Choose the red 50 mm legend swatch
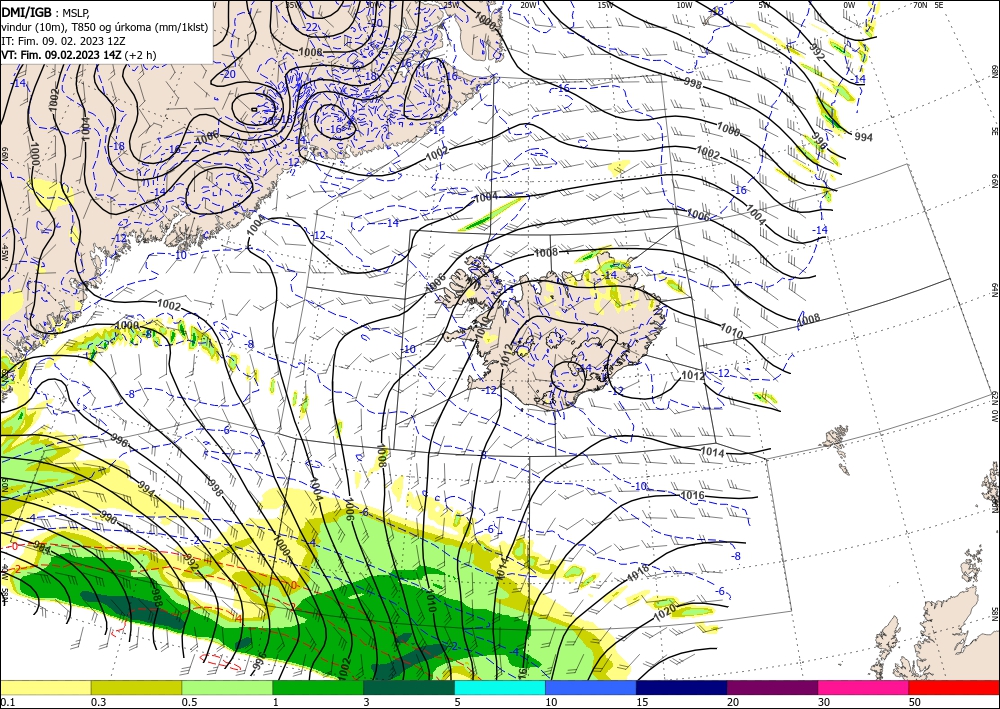 point(954,687)
